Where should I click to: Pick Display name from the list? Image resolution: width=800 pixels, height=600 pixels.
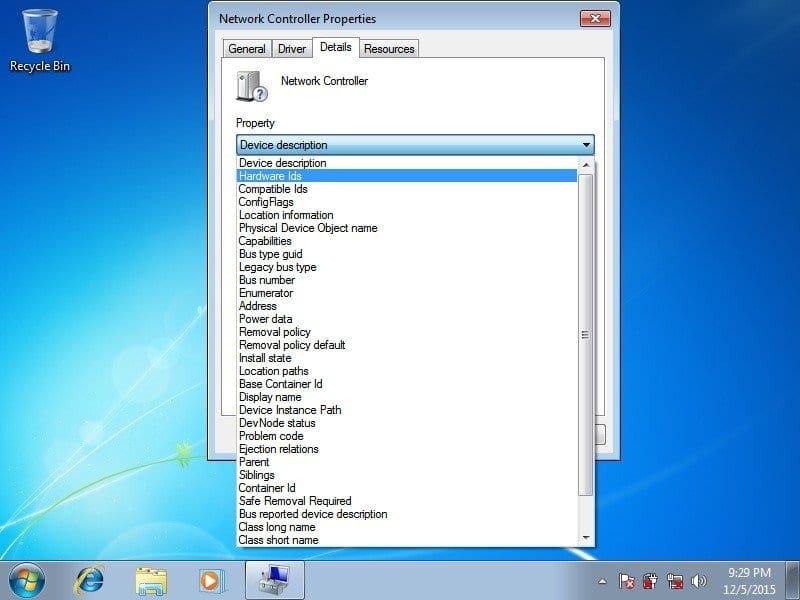pyautogui.click(x=407, y=397)
